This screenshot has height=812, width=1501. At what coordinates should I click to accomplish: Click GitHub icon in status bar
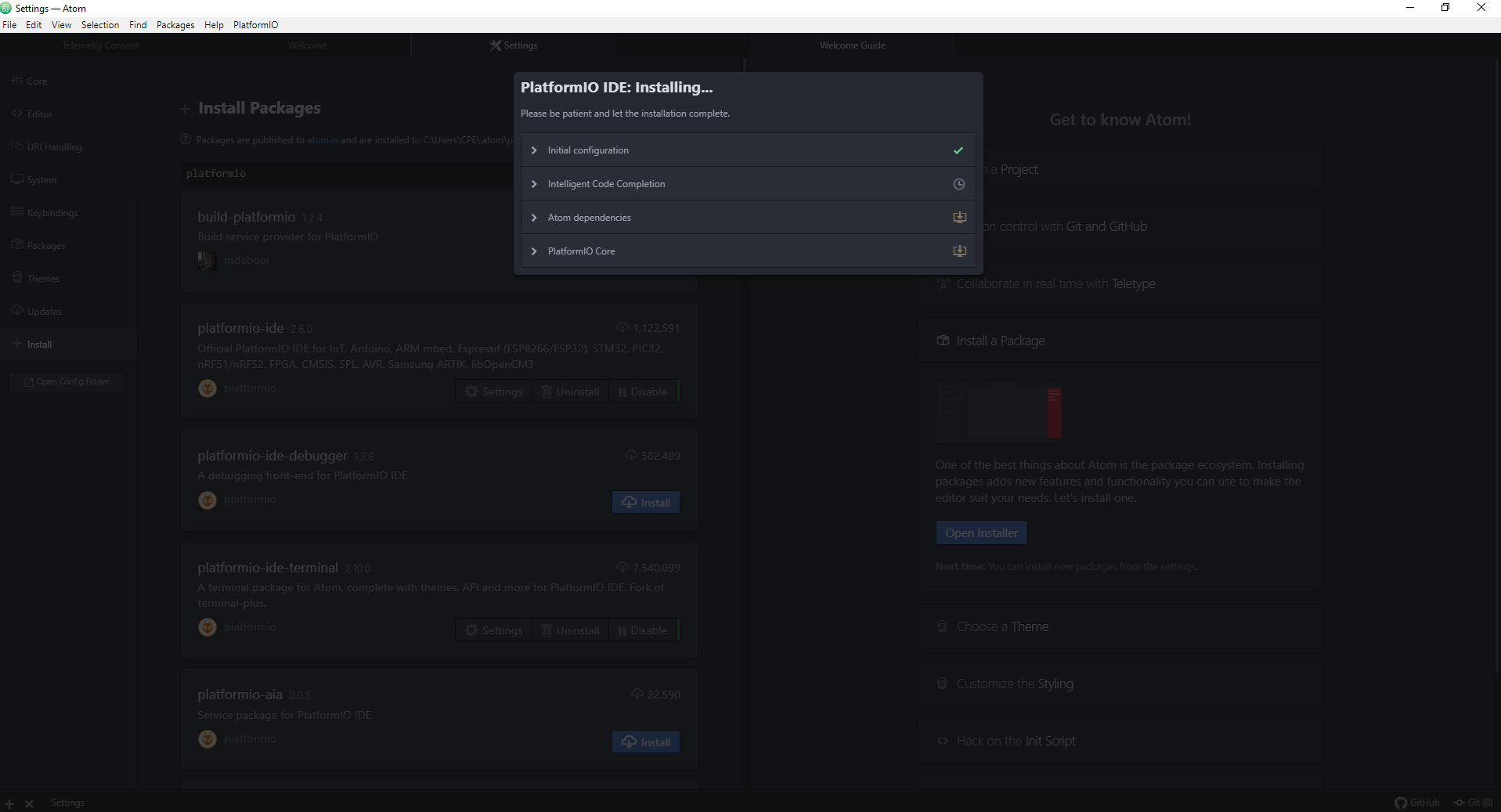tap(1417, 803)
